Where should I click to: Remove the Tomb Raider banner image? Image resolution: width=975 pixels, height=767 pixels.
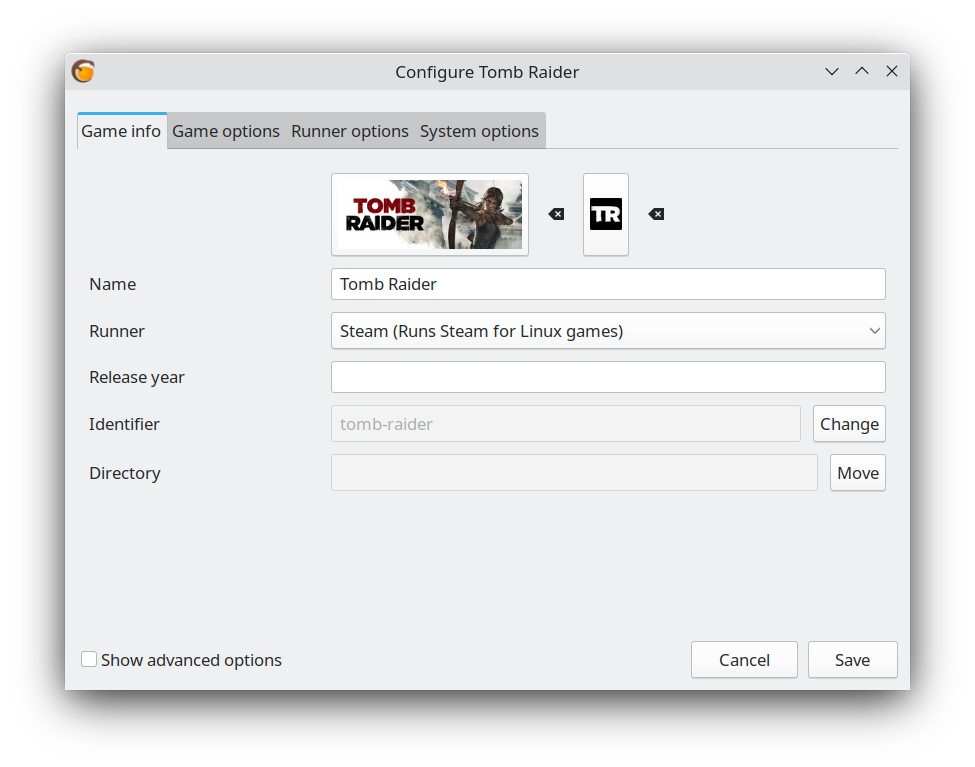tap(557, 214)
